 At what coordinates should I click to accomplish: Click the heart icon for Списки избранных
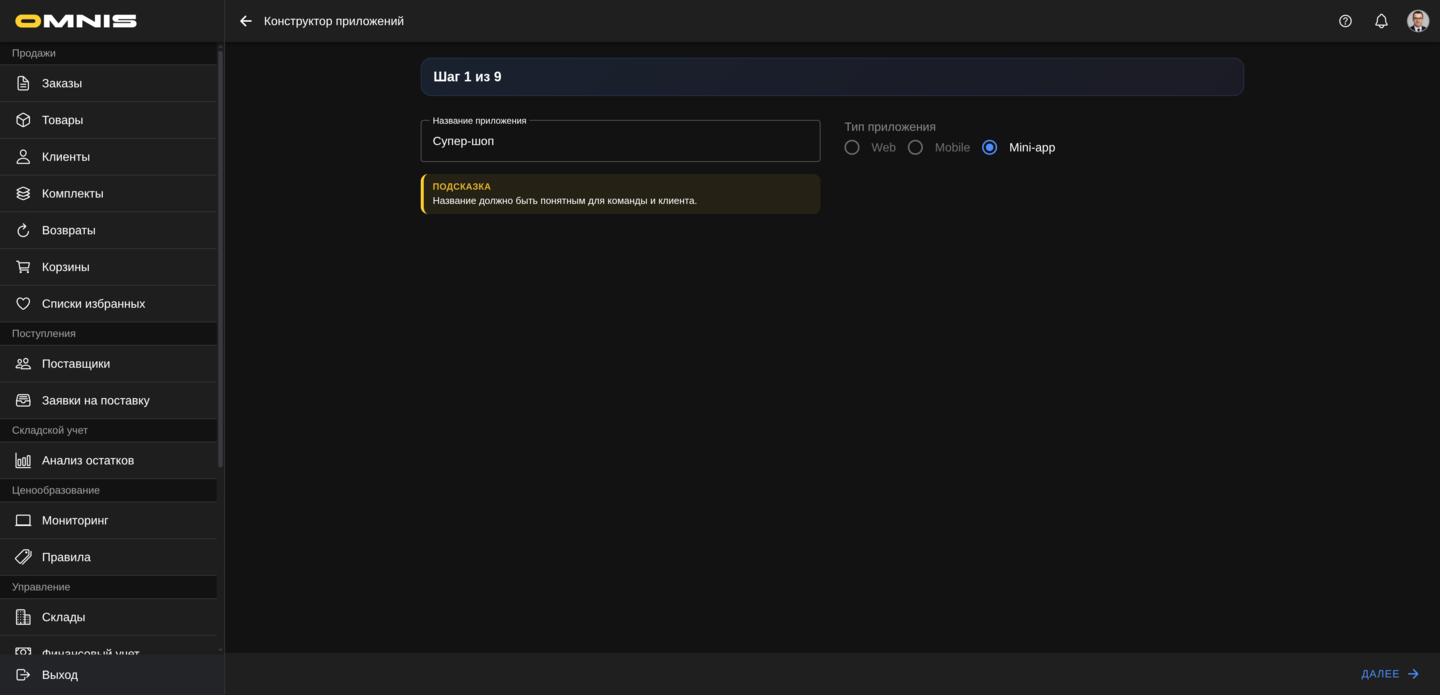point(23,304)
